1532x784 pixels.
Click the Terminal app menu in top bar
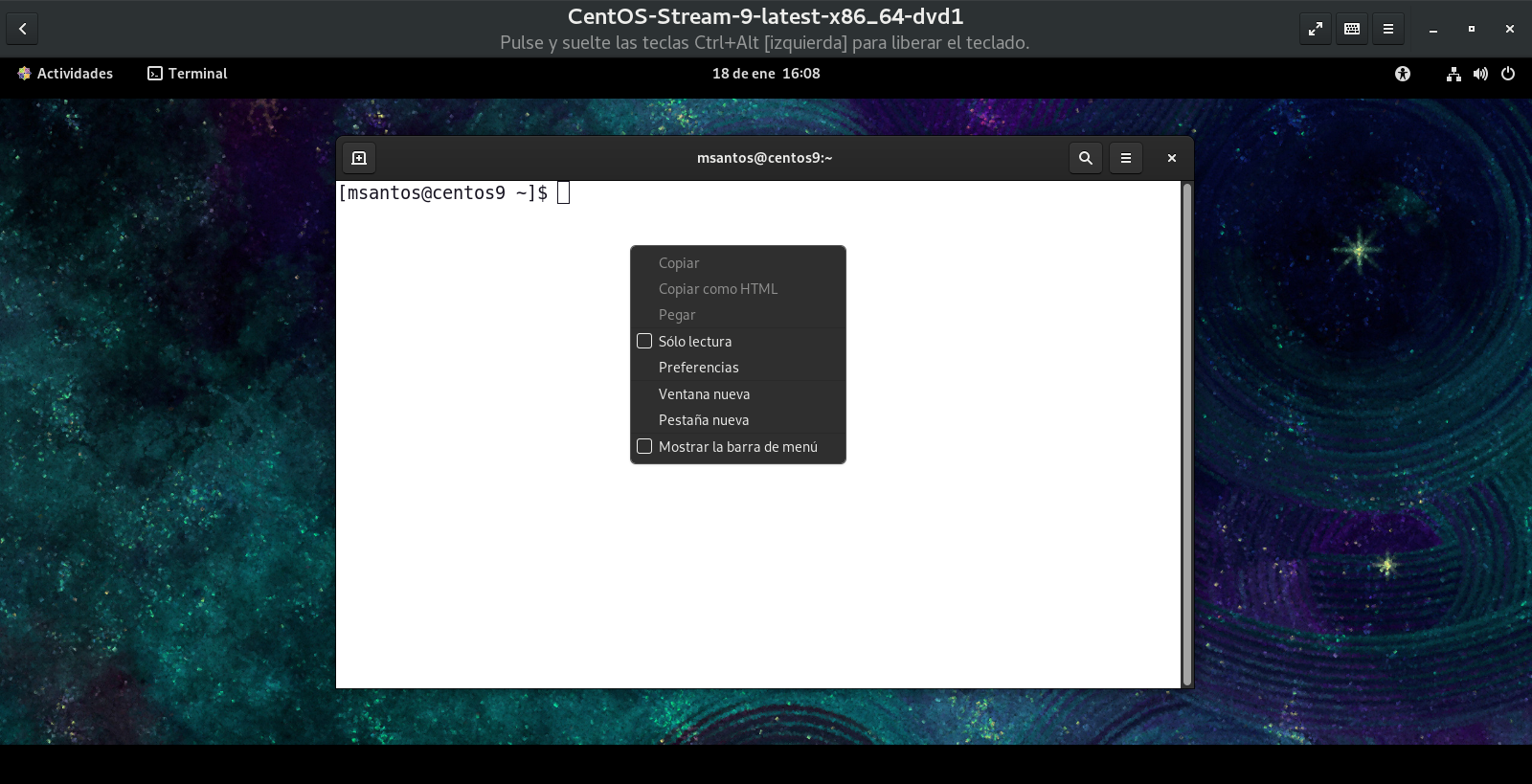[x=188, y=74]
